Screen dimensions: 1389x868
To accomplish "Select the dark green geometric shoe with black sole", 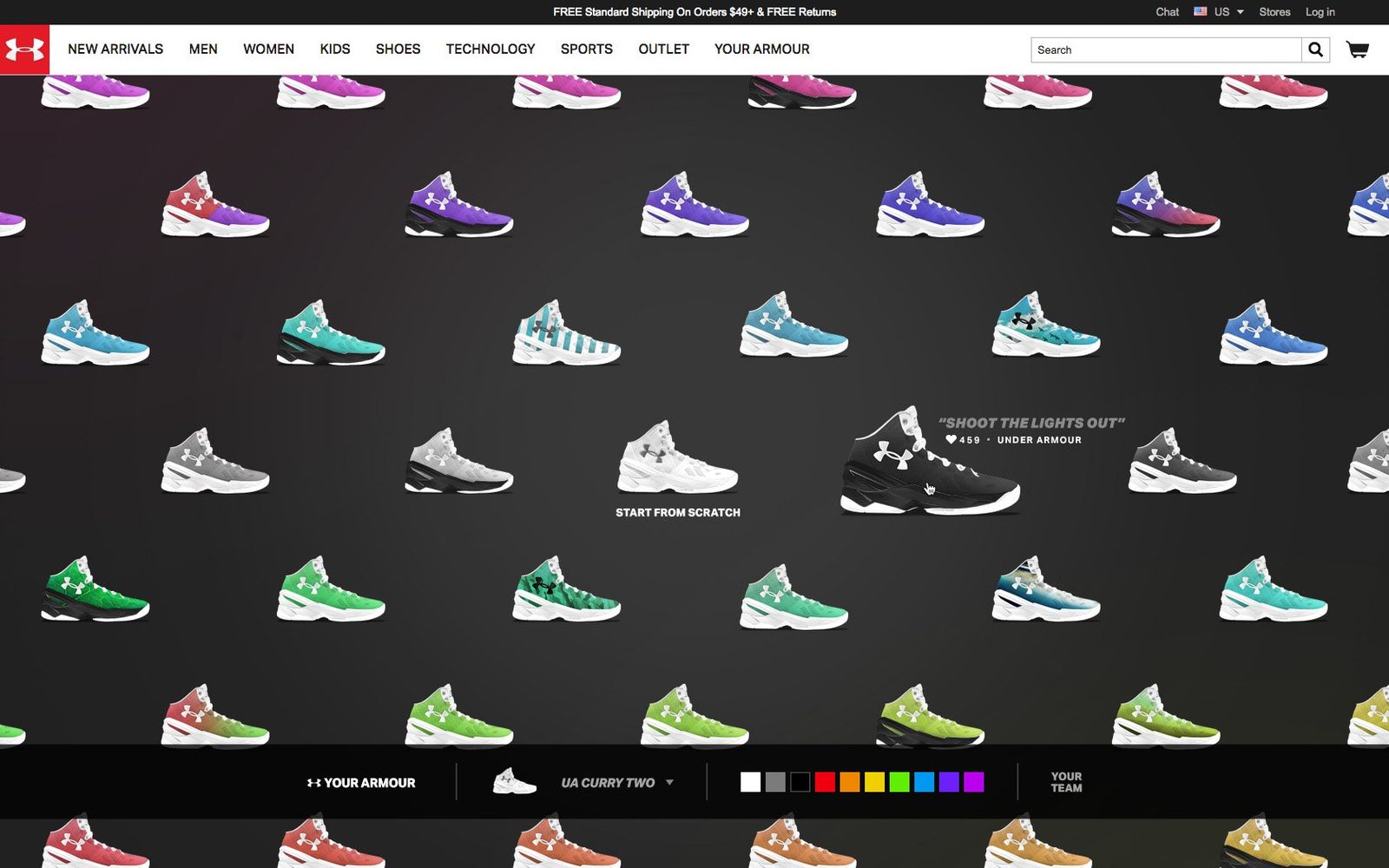I will tap(95, 589).
